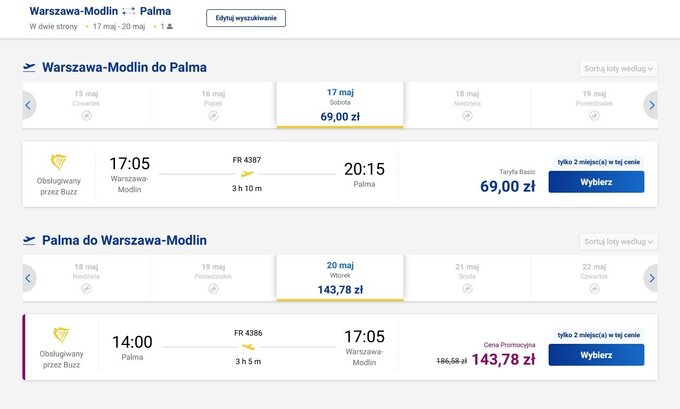Click next dates arrow in return carousel

click(x=652, y=278)
